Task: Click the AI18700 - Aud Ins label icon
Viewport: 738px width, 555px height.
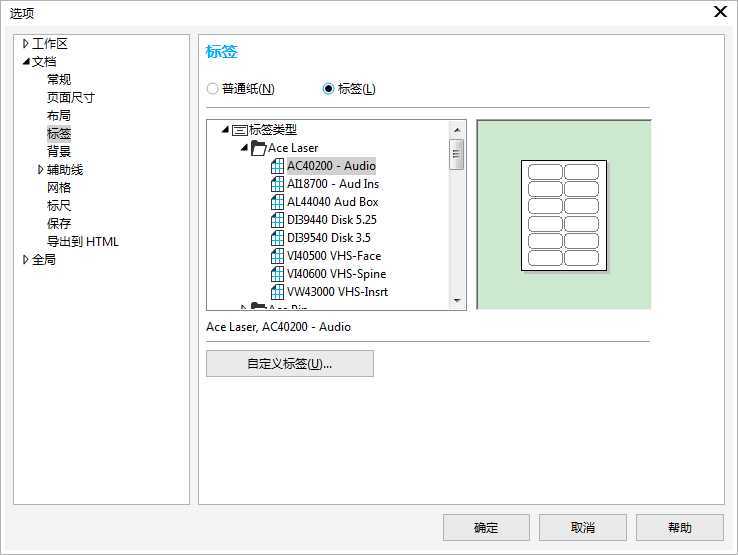Action: point(278,184)
